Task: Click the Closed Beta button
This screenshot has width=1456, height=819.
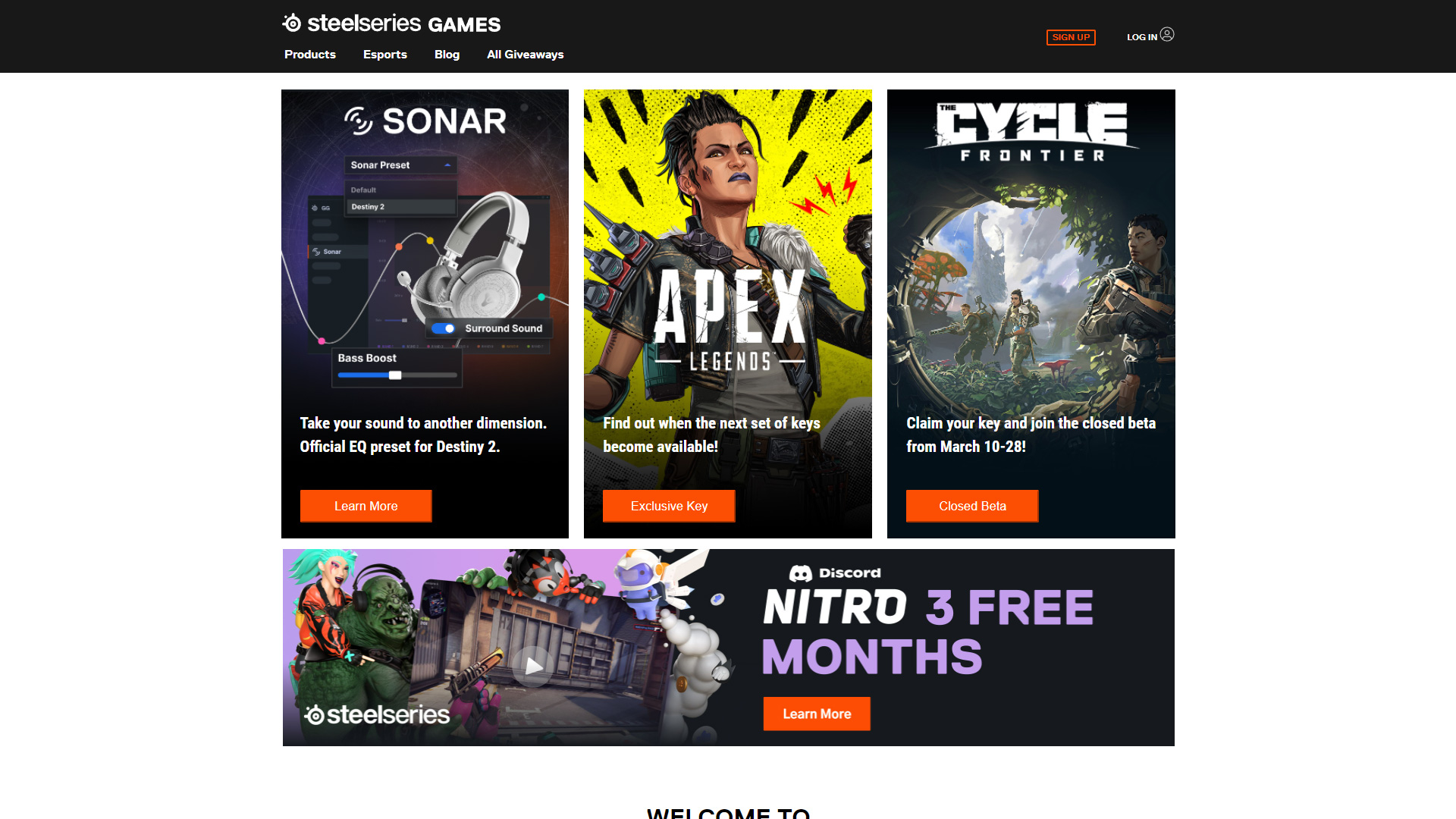Action: [972, 506]
